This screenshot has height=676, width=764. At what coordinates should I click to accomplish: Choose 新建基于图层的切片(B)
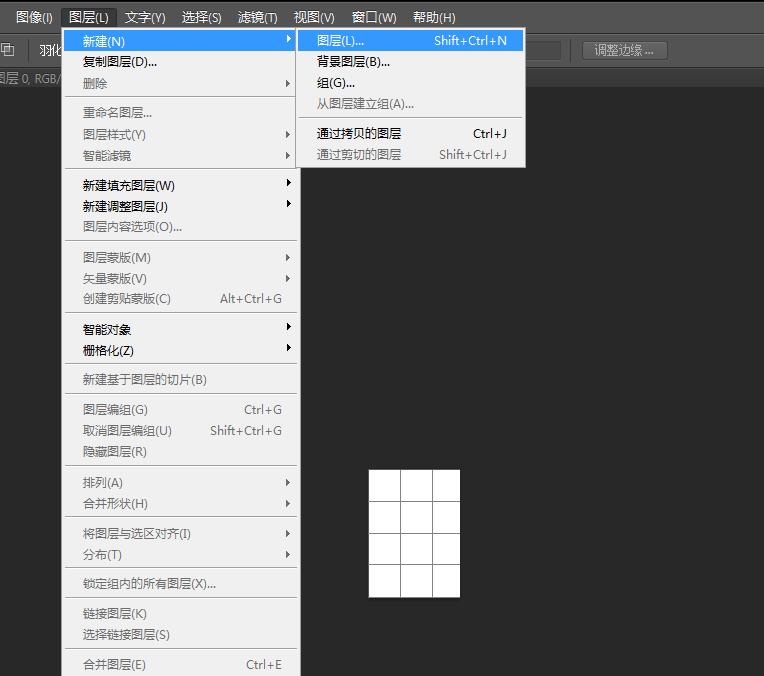[x=180, y=380]
